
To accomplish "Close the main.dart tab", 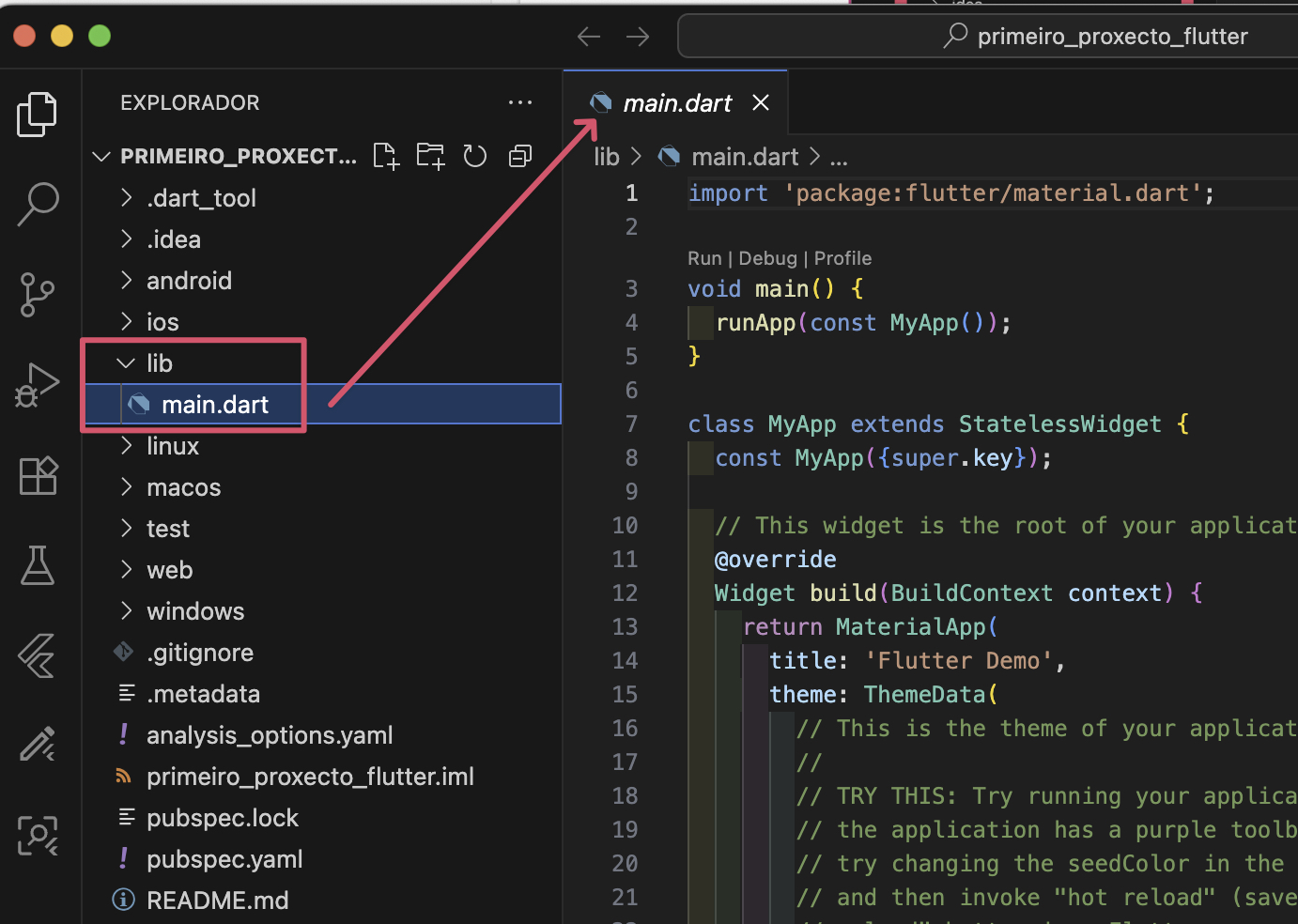I will (761, 103).
